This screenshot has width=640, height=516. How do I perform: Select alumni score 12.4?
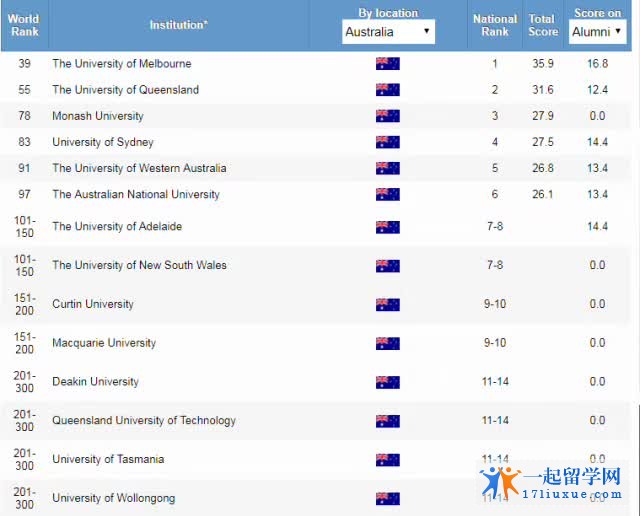[x=598, y=90]
